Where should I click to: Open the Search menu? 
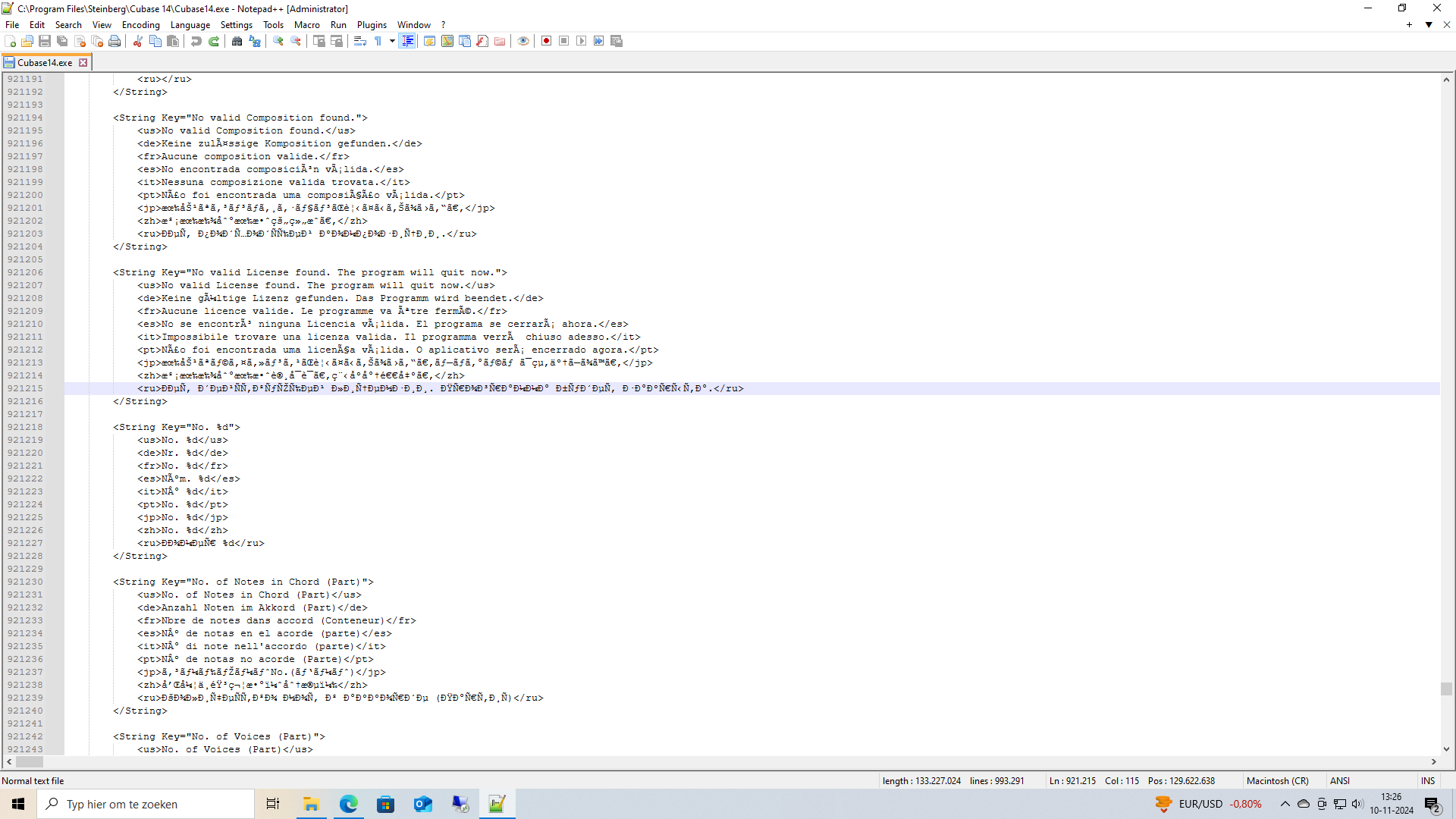click(x=68, y=24)
